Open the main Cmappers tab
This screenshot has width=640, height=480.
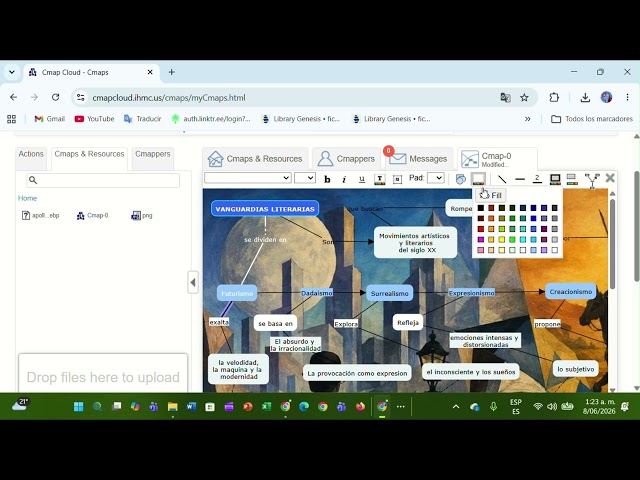click(347, 159)
